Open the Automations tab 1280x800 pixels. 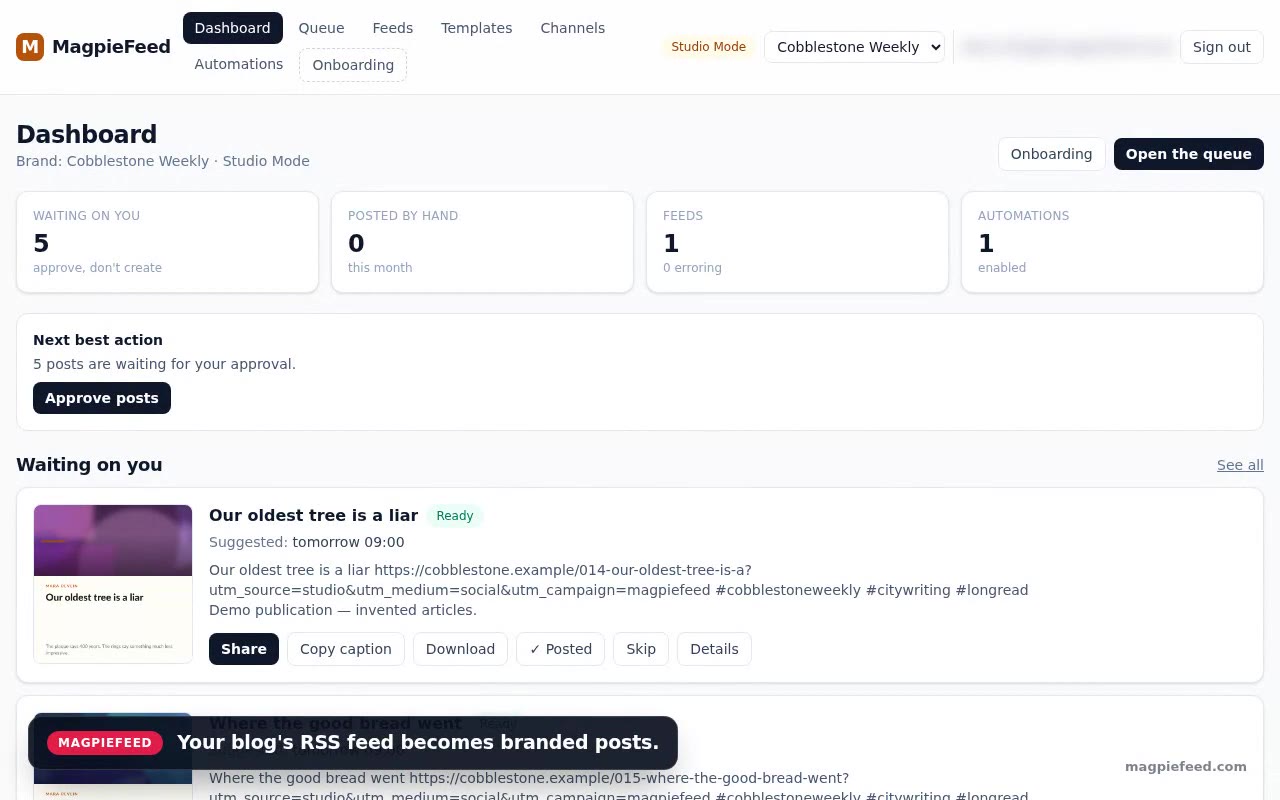pos(239,64)
